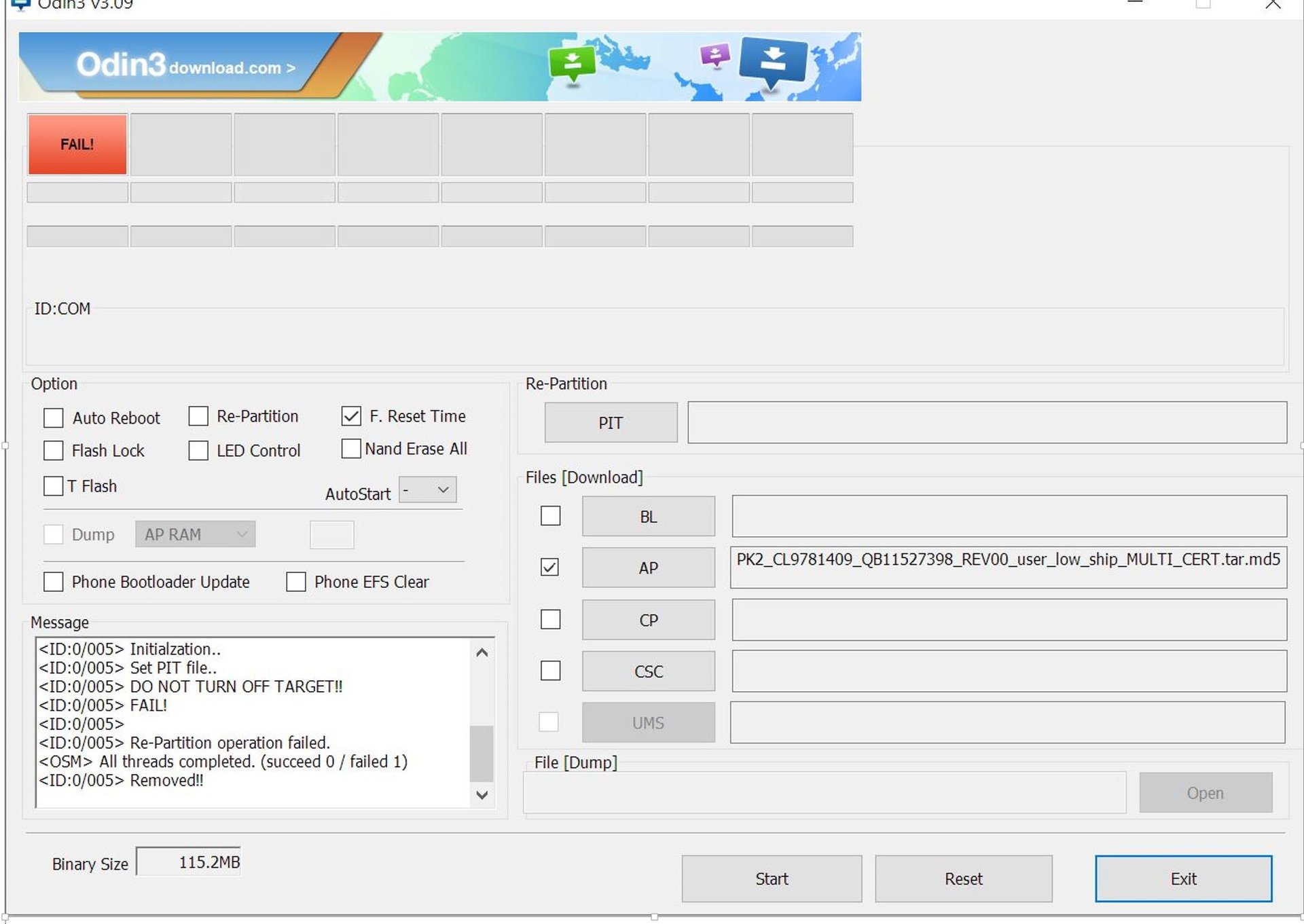
Task: Click the PIT file path field
Action: [988, 422]
